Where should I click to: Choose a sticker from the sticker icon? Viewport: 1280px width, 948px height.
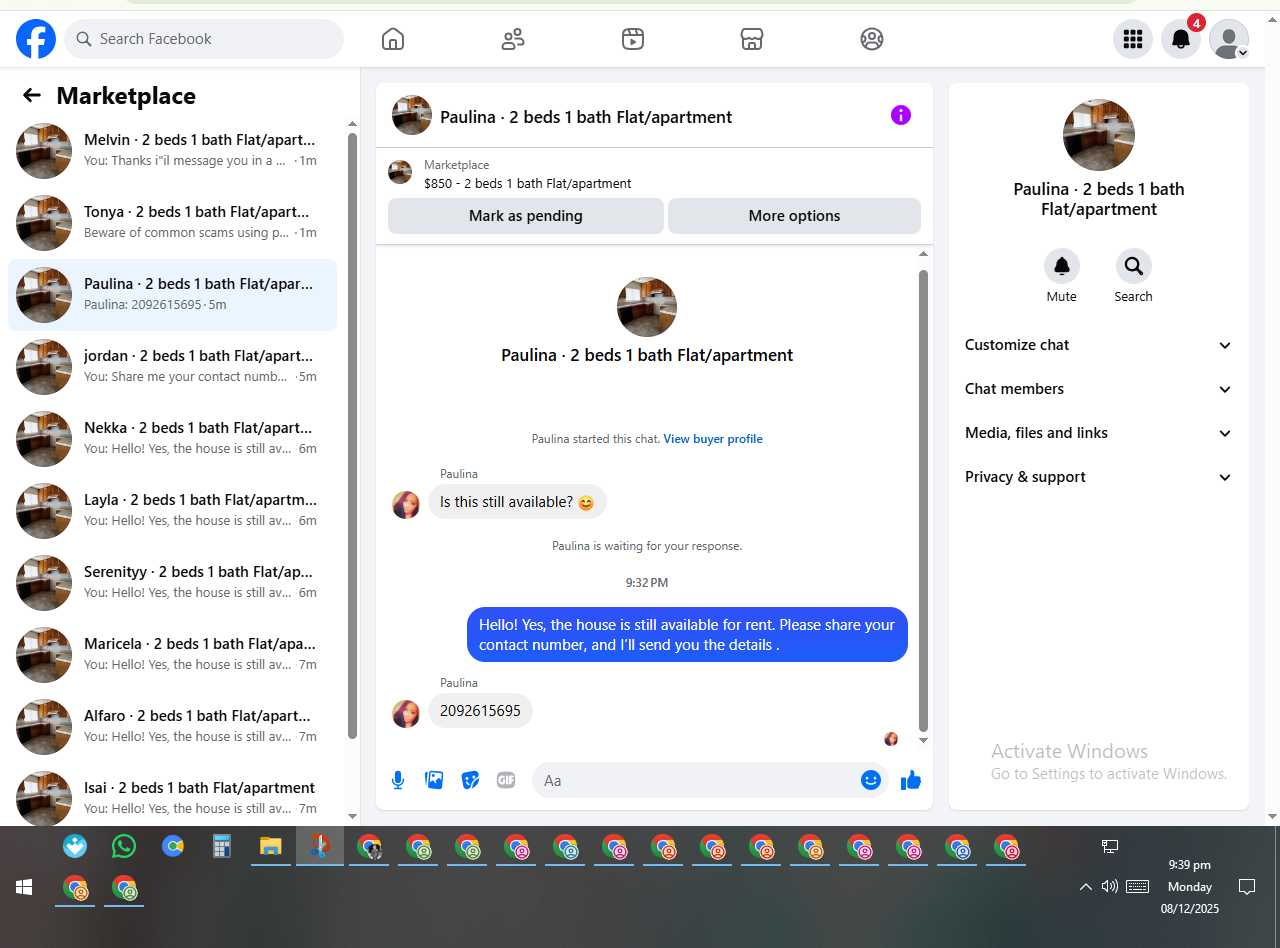470,780
